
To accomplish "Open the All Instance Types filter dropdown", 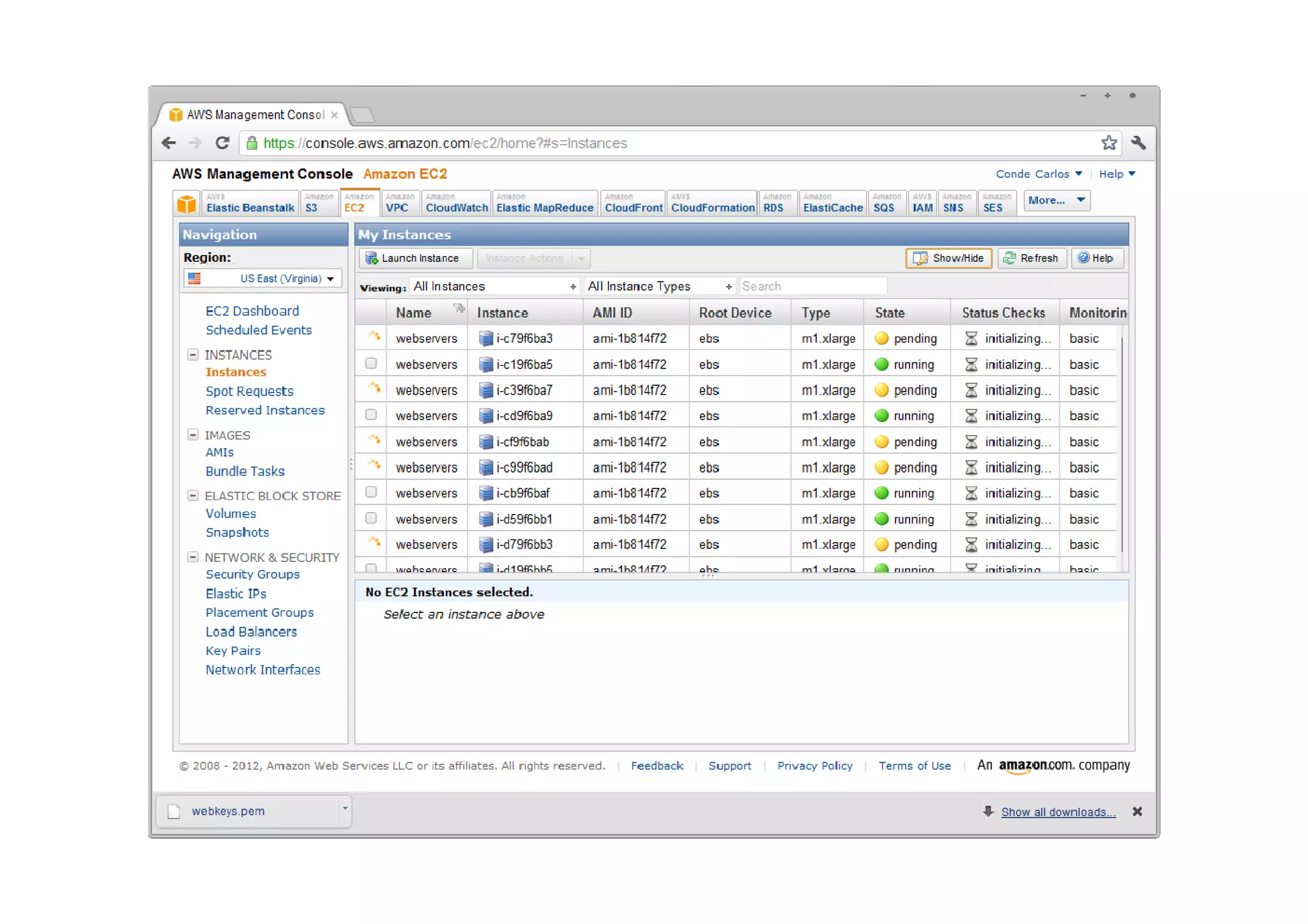I will click(659, 287).
